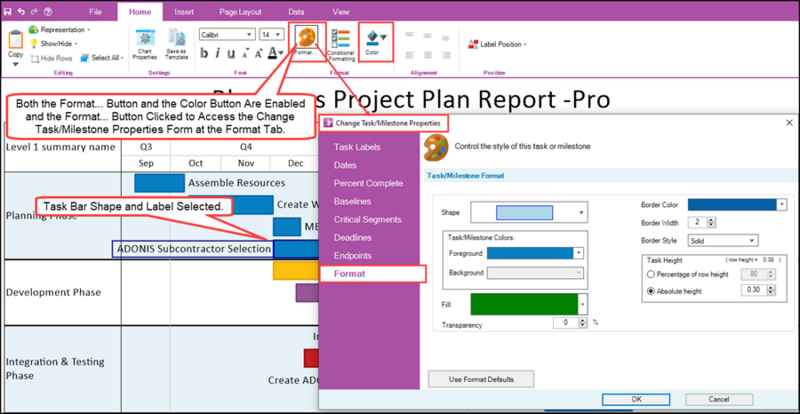Toggle underline formatting

[x=231, y=53]
